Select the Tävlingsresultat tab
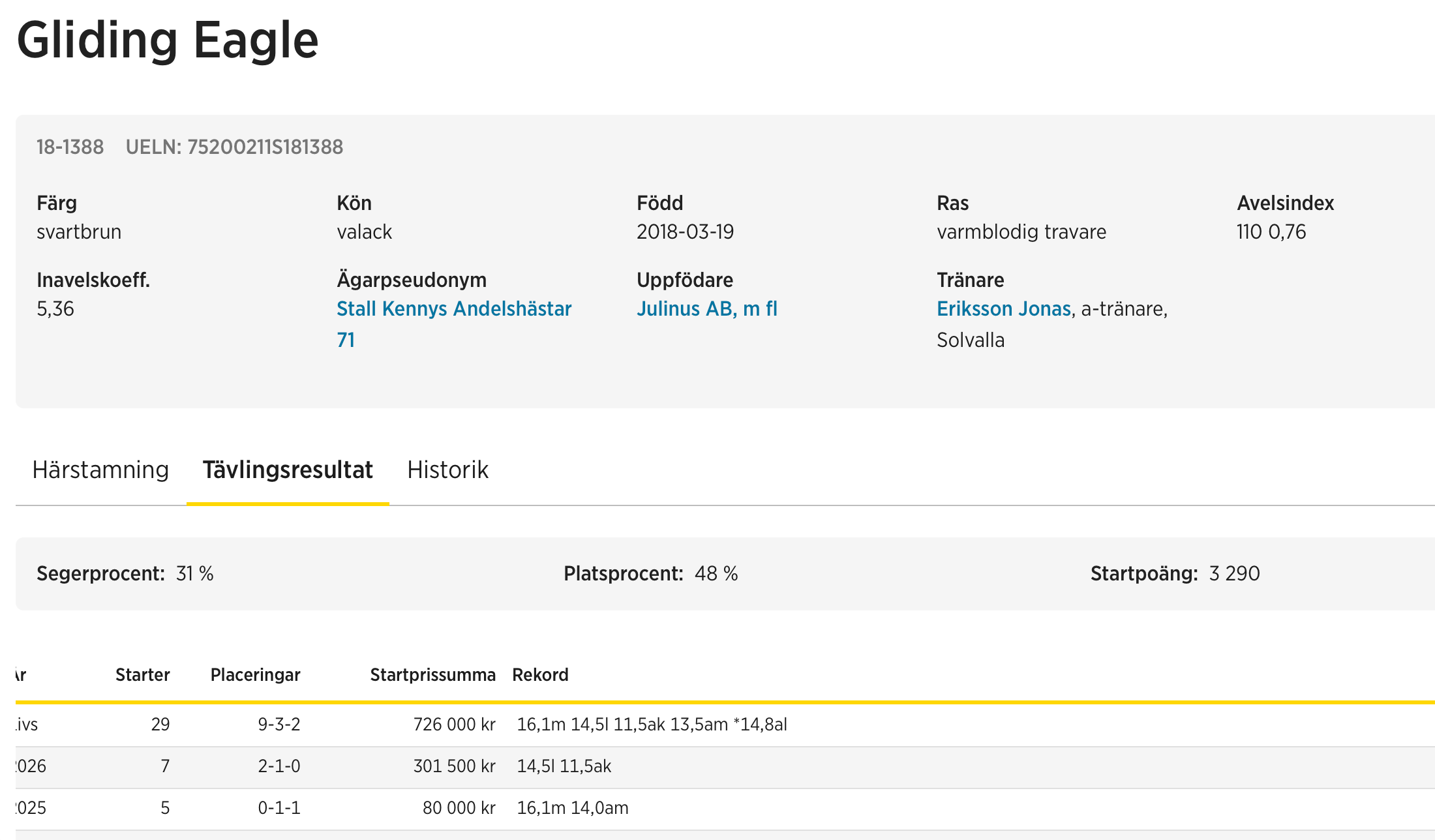This screenshot has height=840, width=1435. [288, 470]
